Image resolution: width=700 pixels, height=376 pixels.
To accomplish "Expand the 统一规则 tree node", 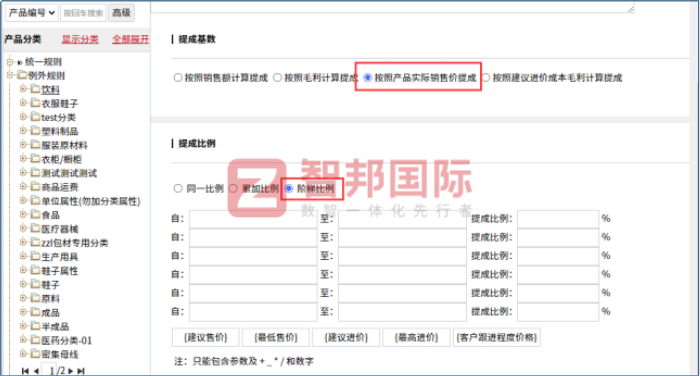I will tap(10, 62).
